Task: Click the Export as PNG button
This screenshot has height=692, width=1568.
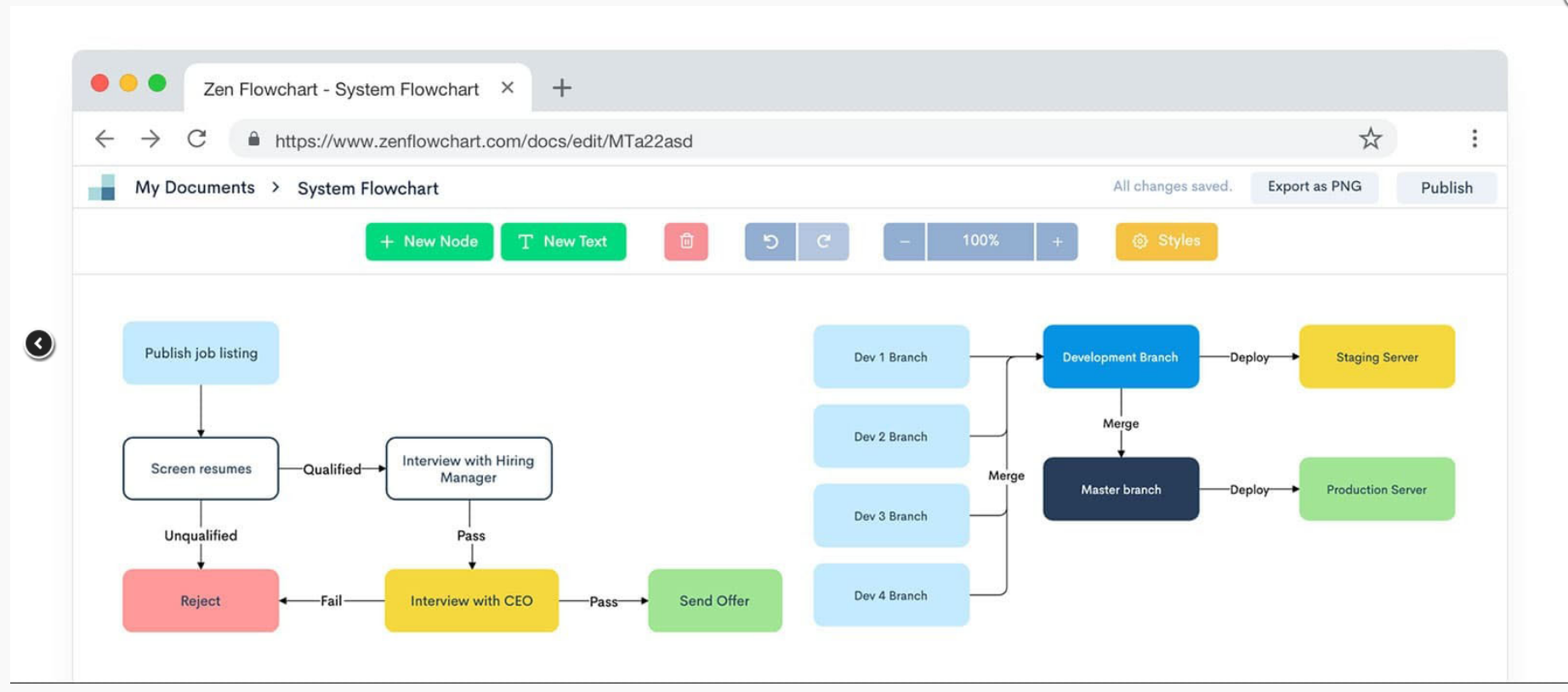Action: point(1314,187)
